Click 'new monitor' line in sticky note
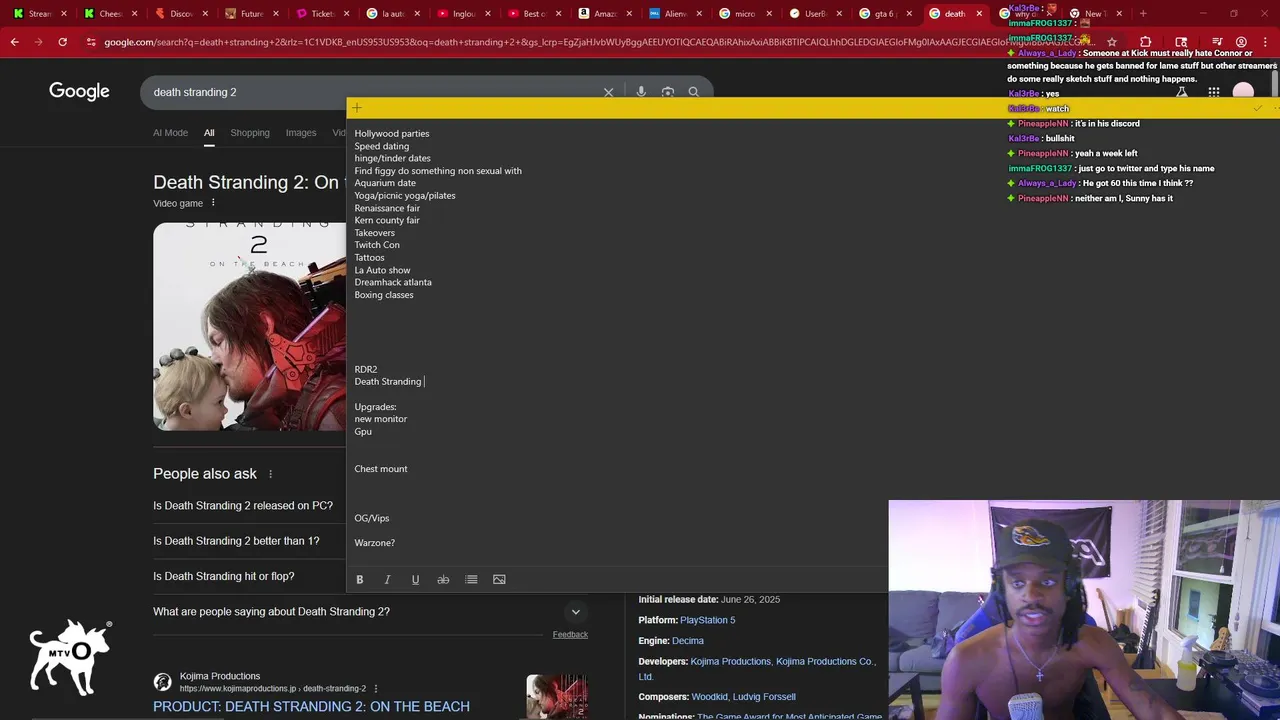The image size is (1280, 720). tap(380, 419)
